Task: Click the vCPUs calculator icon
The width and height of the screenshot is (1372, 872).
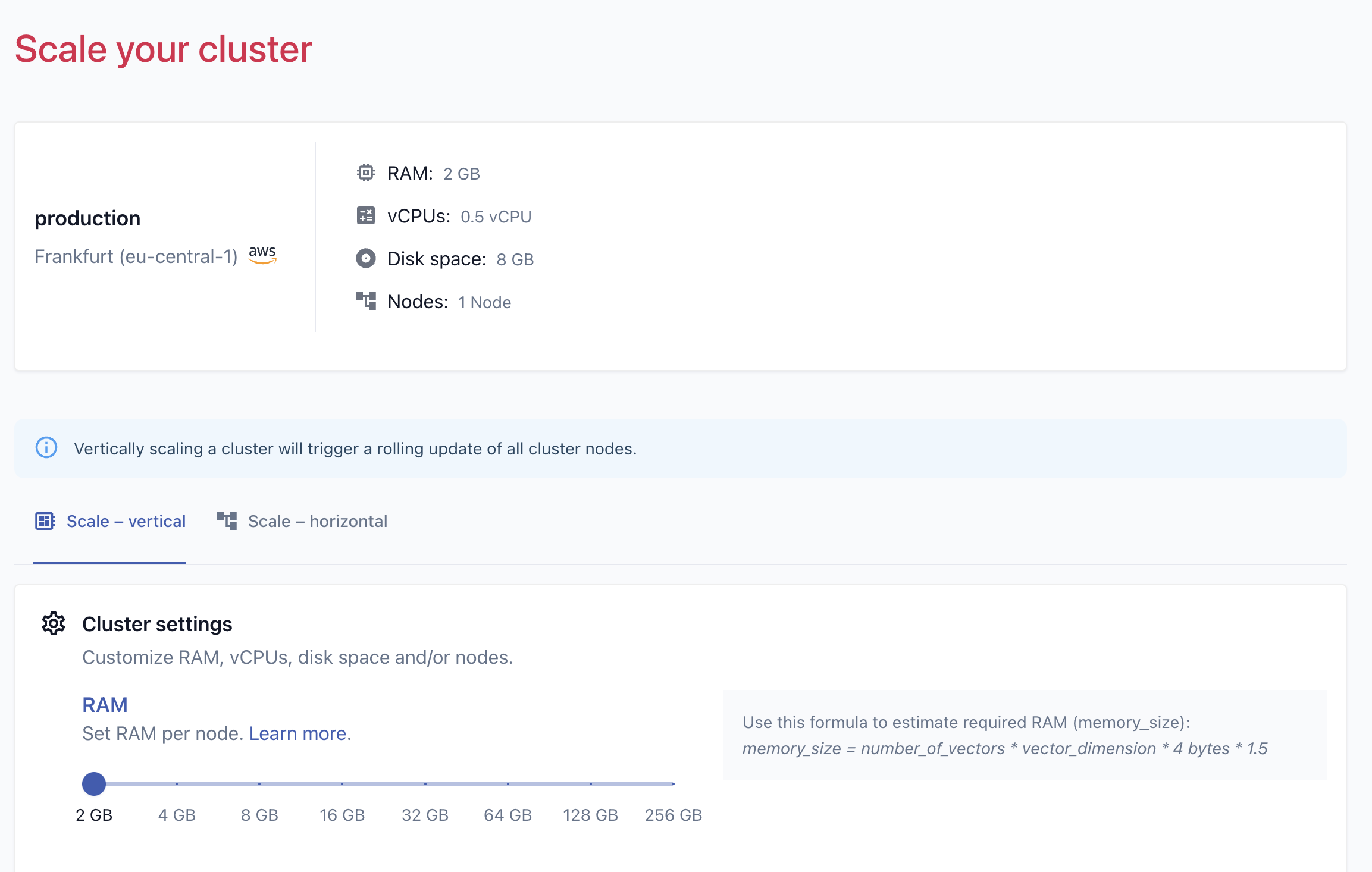Action: (x=365, y=215)
